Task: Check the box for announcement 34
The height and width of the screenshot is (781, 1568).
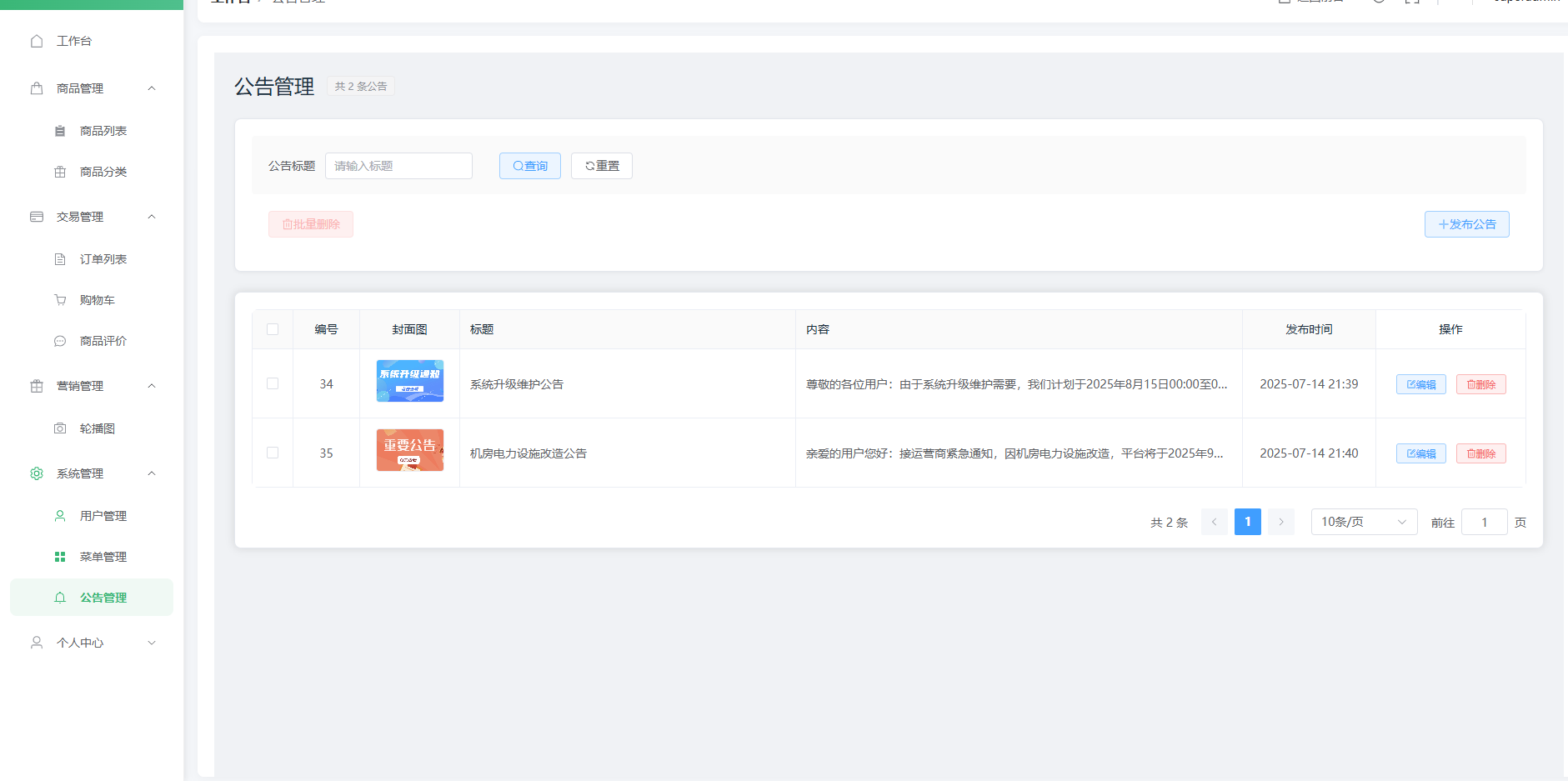Action: pos(273,383)
